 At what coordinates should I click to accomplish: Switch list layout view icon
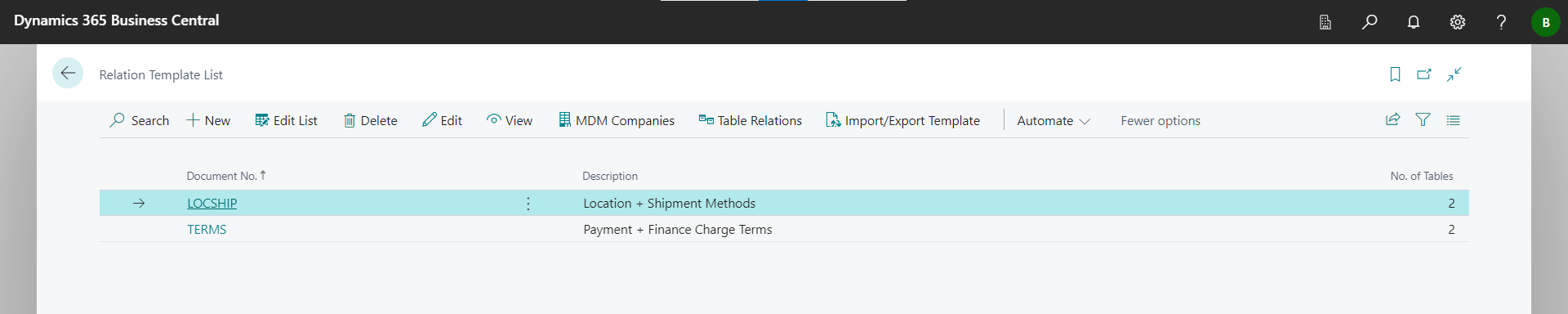click(x=1453, y=119)
